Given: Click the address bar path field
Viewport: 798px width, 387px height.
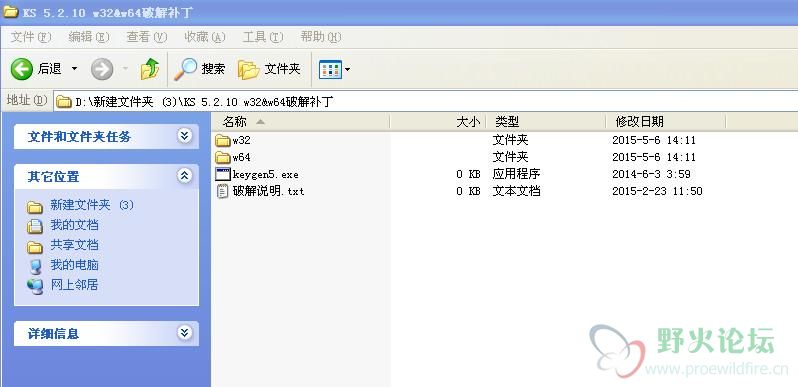Looking at the screenshot, I should click(x=426, y=101).
